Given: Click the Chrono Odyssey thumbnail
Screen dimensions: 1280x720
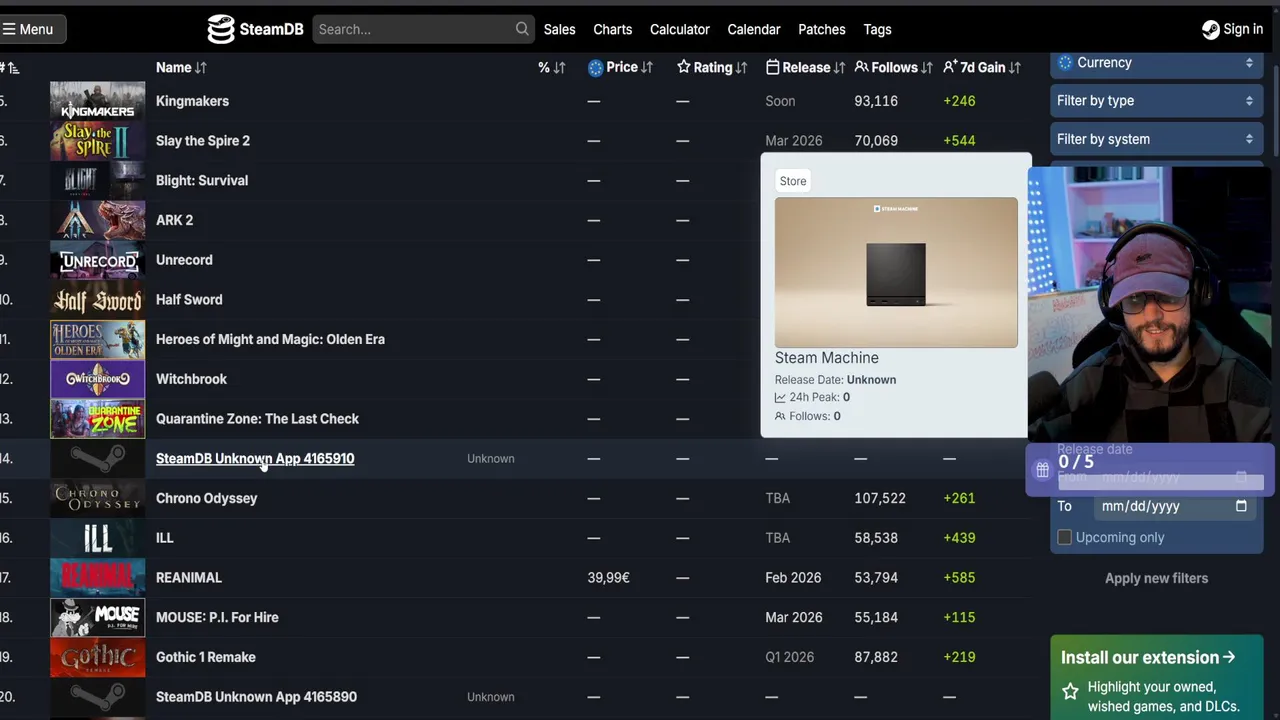Looking at the screenshot, I should (x=97, y=498).
